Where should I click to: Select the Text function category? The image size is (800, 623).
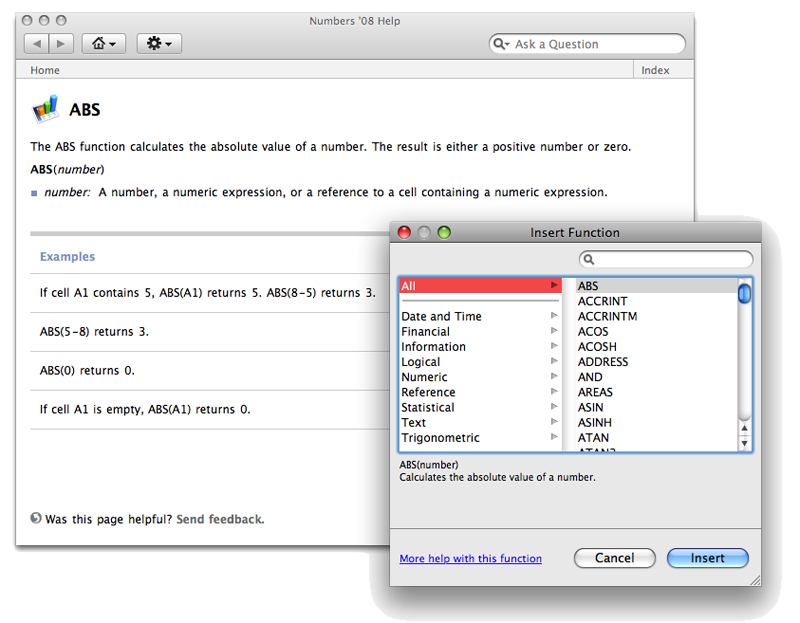coord(480,422)
